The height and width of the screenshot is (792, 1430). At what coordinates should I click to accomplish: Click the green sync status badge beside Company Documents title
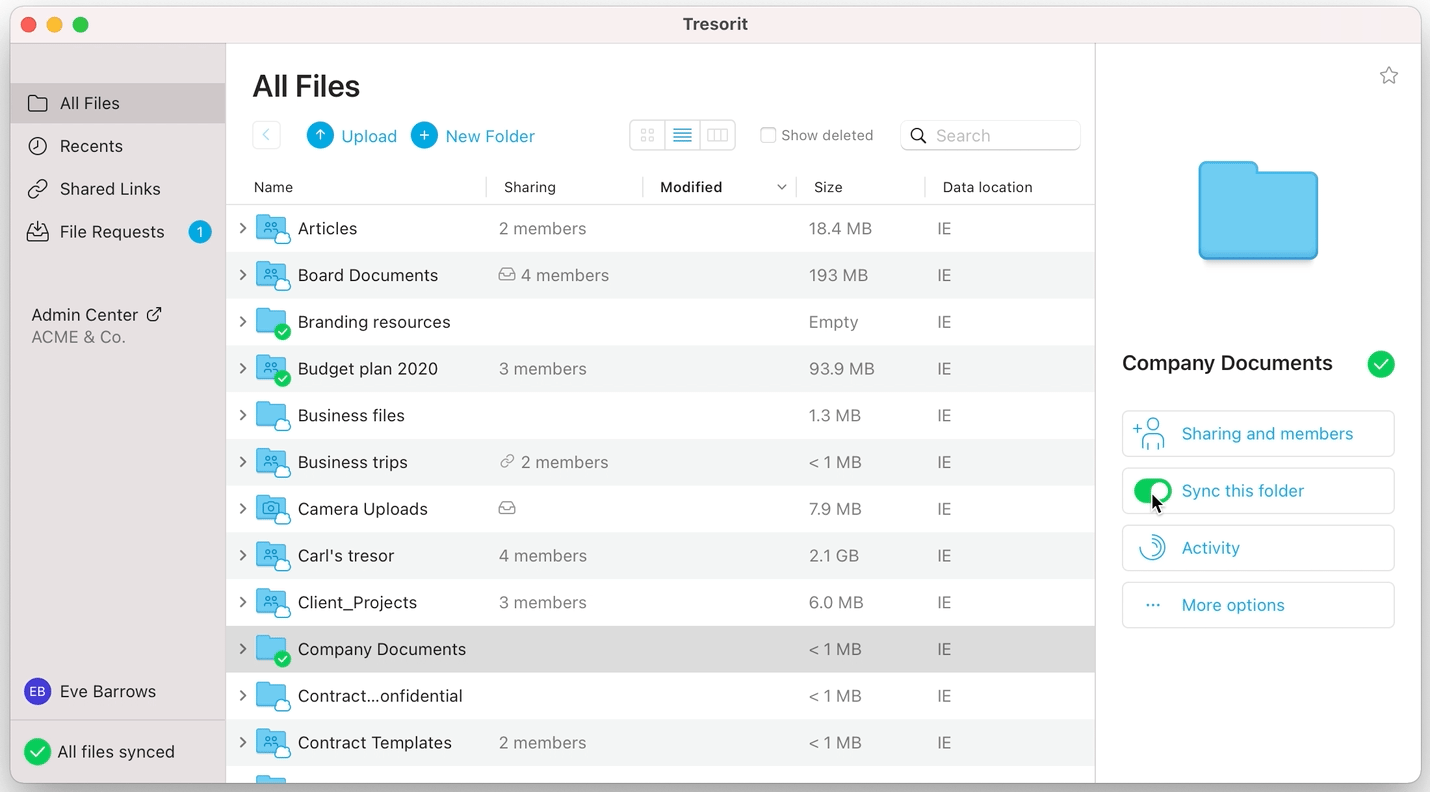tap(1381, 364)
